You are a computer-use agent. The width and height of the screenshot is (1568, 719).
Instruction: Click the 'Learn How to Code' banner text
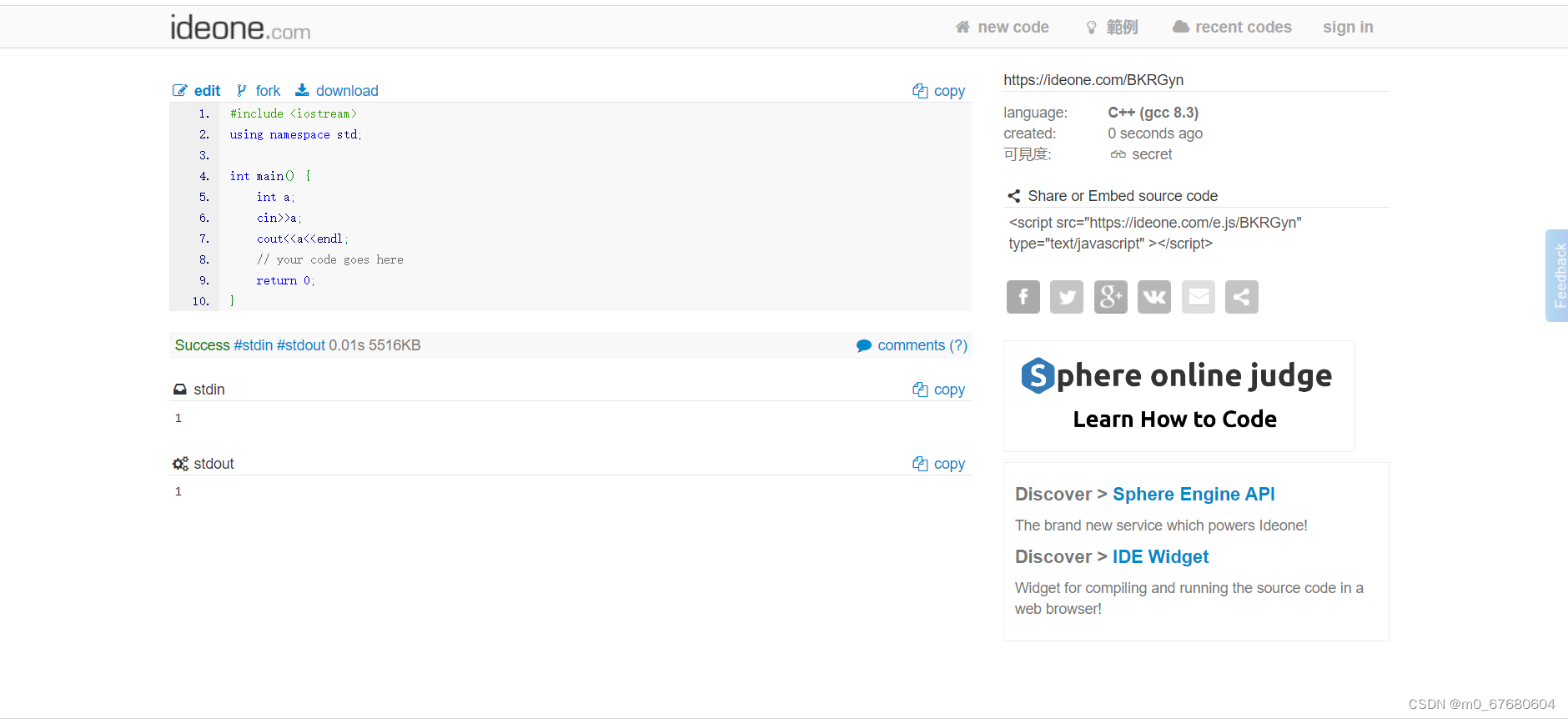coord(1174,419)
